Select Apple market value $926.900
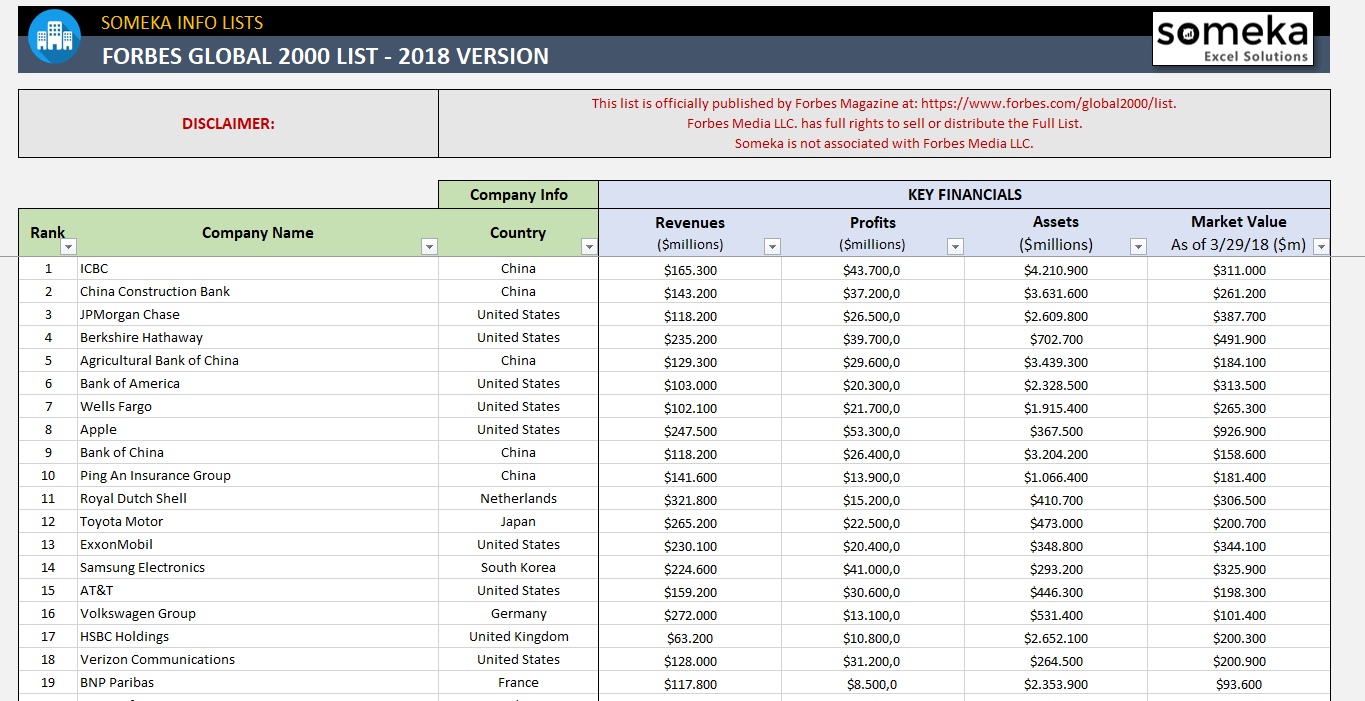This screenshot has height=701, width=1365. 1239,431
